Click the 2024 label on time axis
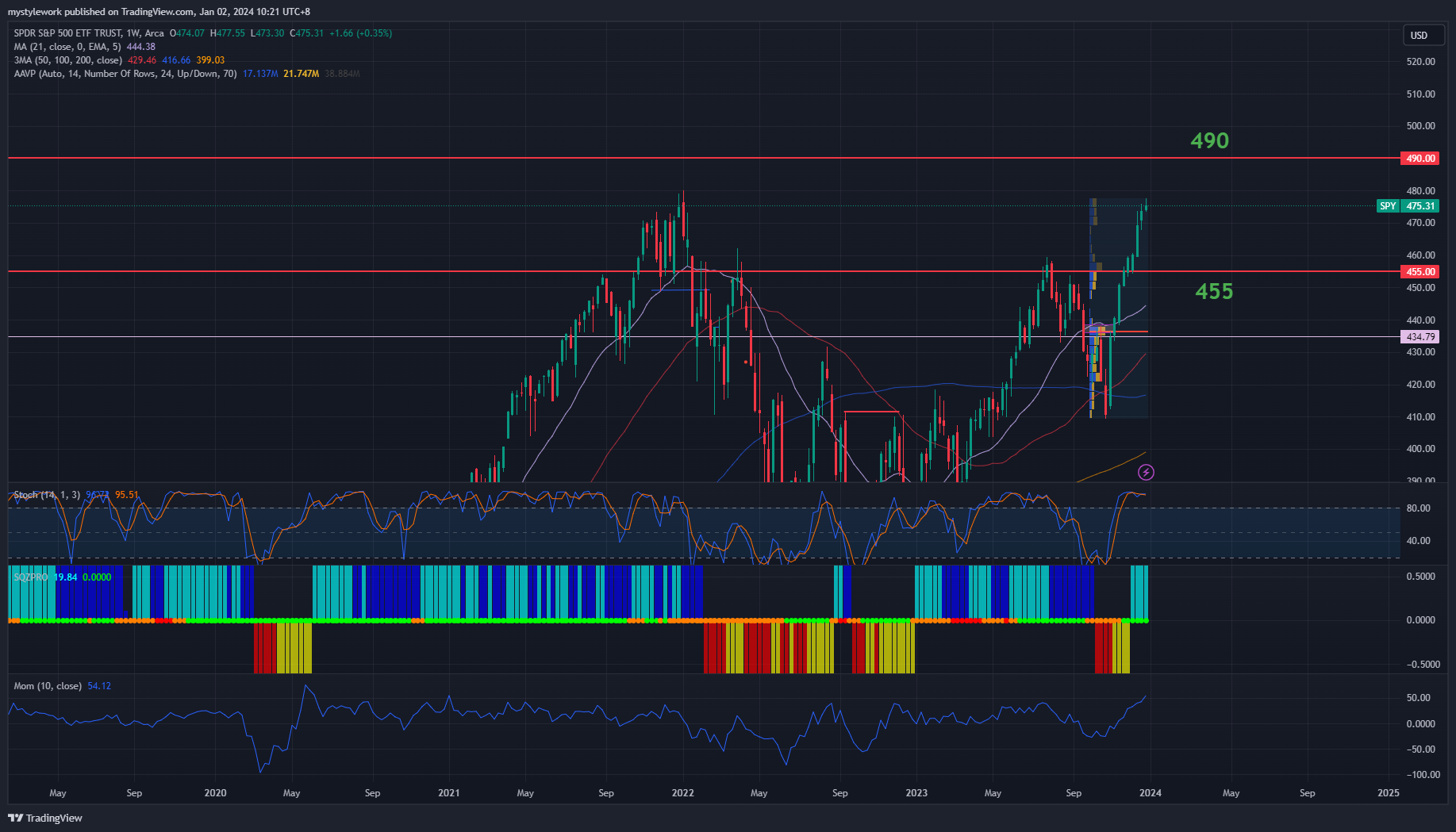 tap(1151, 793)
